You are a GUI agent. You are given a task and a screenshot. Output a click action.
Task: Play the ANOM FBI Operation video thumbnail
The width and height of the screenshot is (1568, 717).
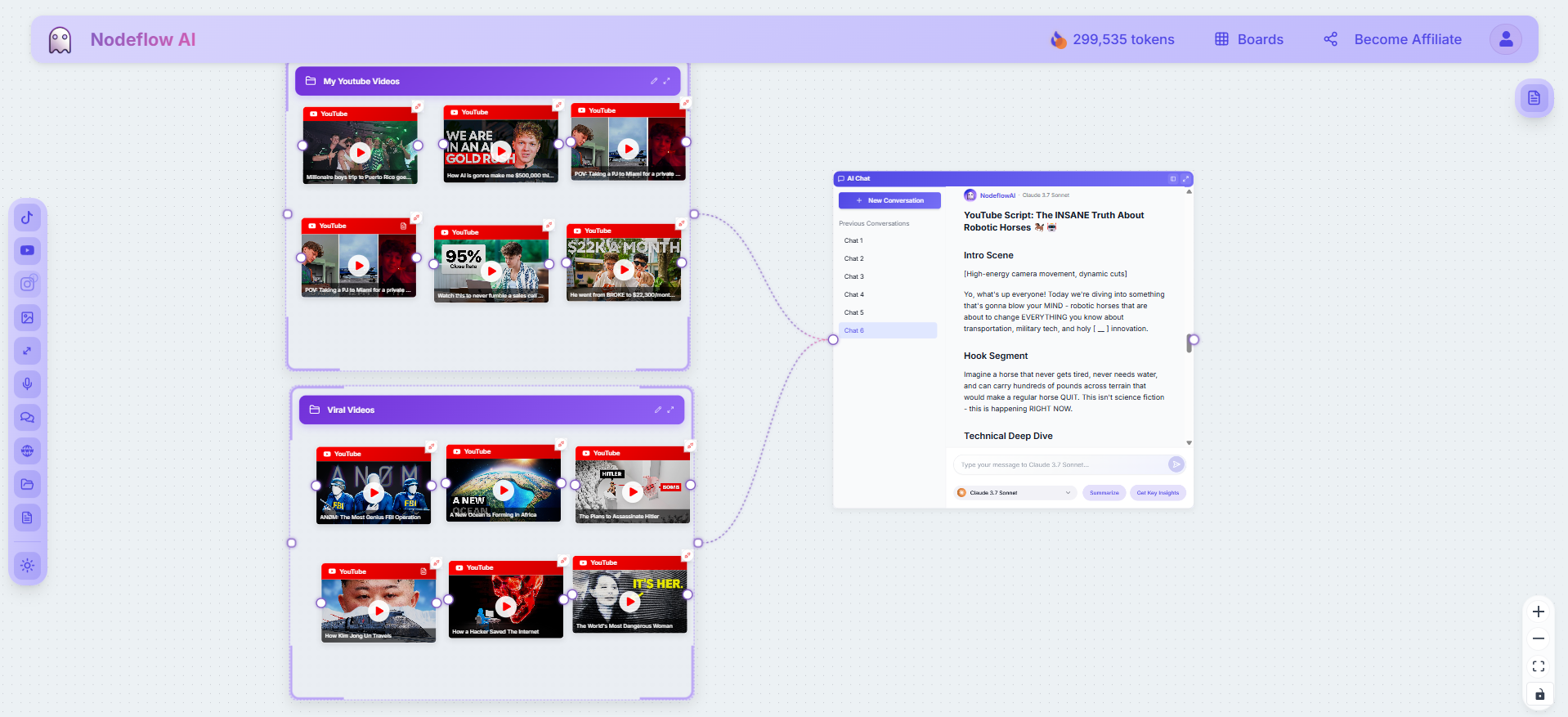click(374, 492)
